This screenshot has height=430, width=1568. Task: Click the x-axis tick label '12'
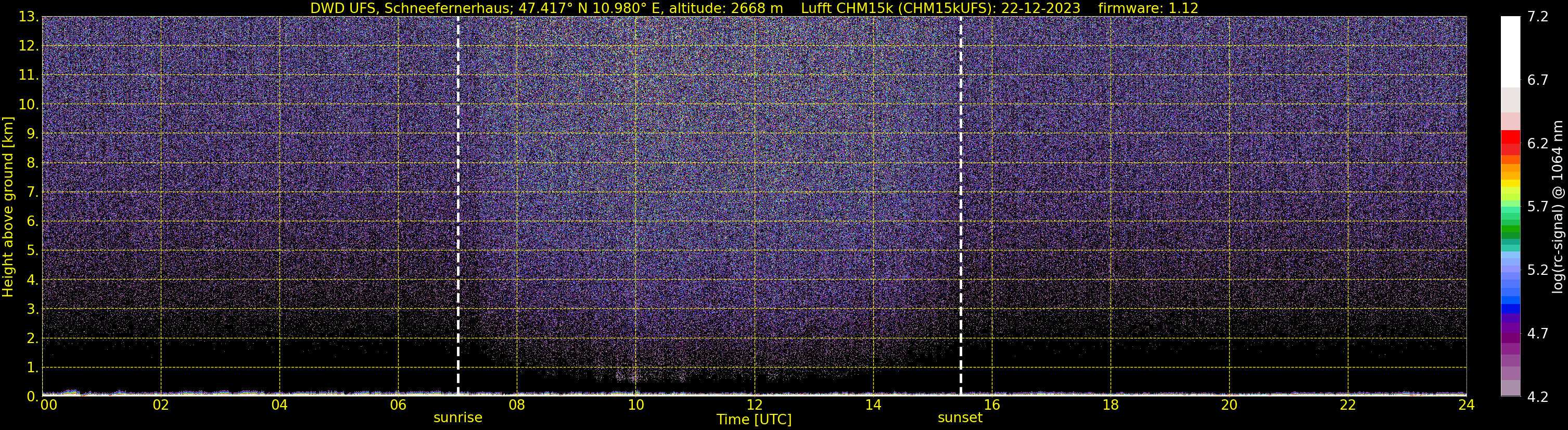pyautogui.click(x=754, y=405)
